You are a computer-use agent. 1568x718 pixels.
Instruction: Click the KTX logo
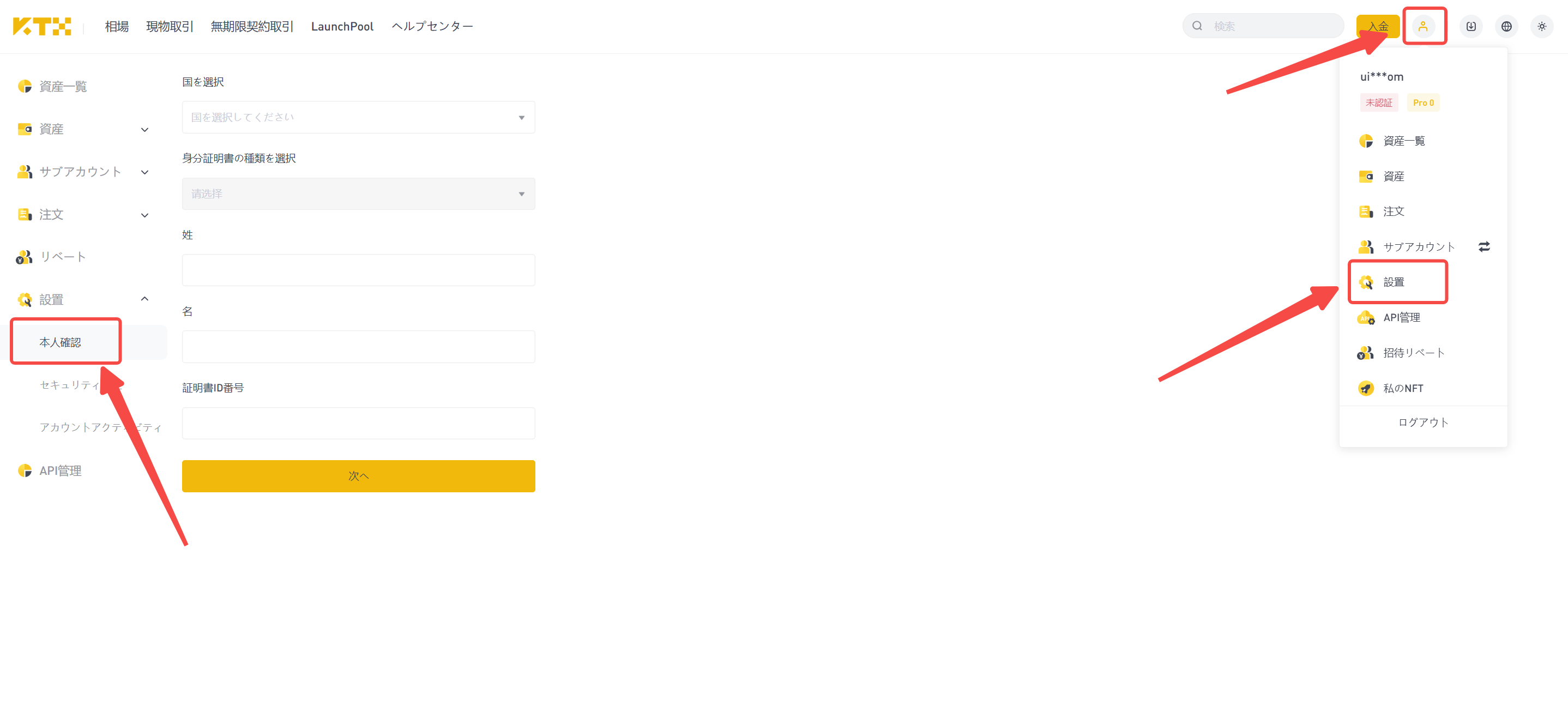click(x=42, y=26)
